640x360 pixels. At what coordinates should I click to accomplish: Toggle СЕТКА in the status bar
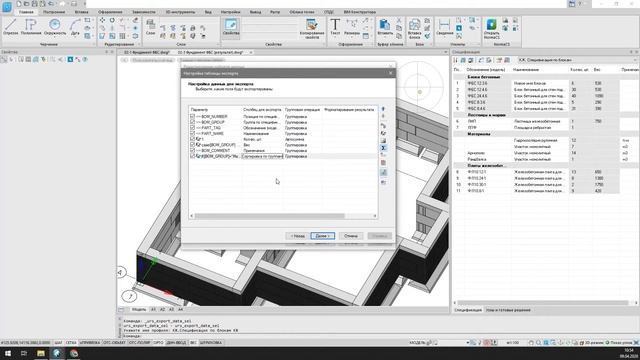71,342
